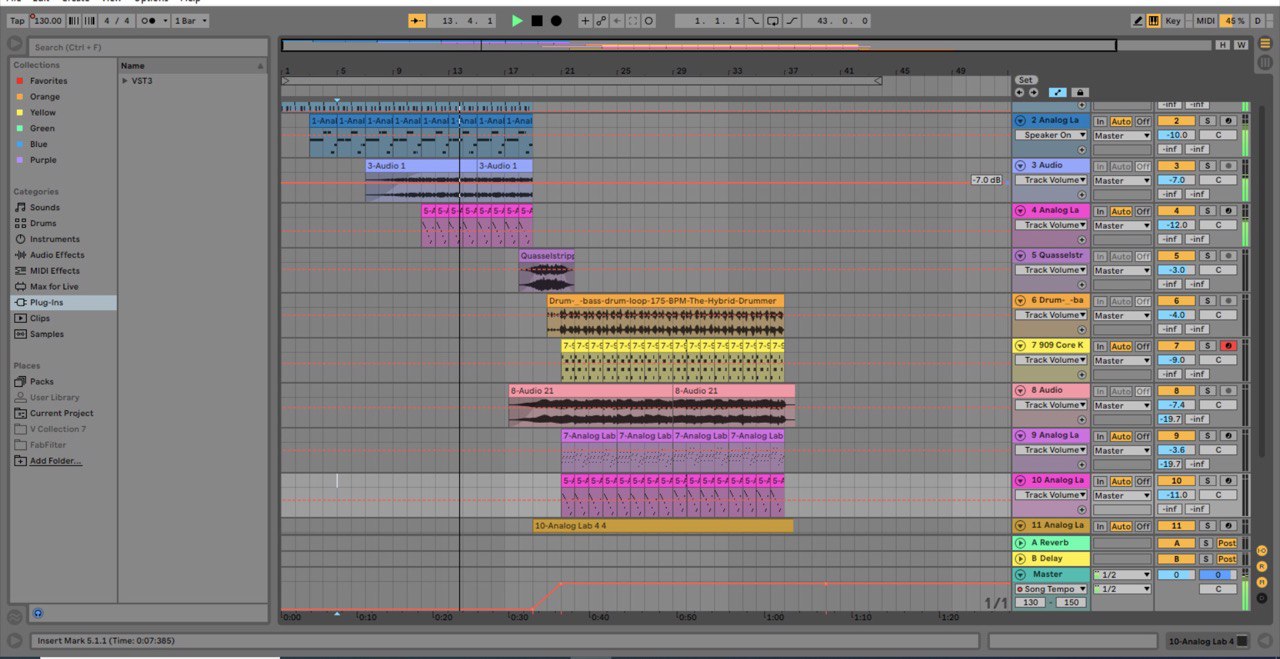Open Packs under Places
1280x659 pixels.
(42, 381)
